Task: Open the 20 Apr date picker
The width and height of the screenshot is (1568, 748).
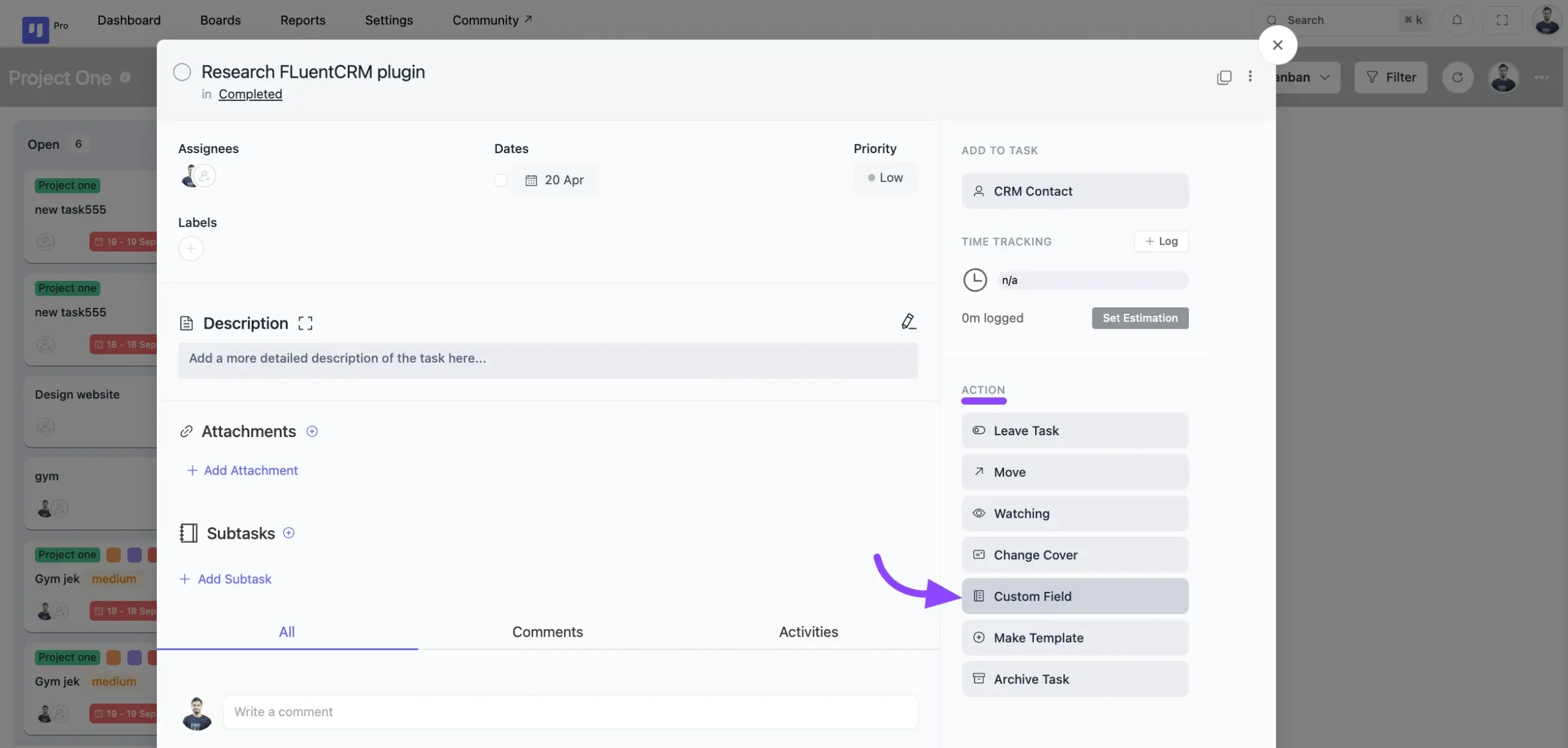Action: tap(555, 180)
